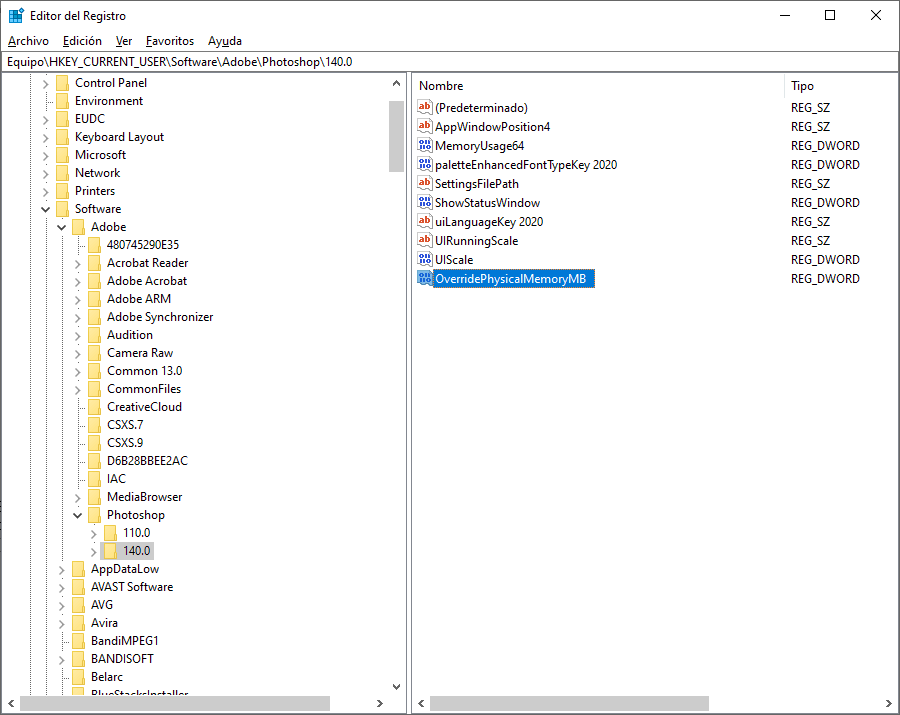Expand the Common 13.0 key
The width and height of the screenshot is (900, 715).
tap(77, 371)
